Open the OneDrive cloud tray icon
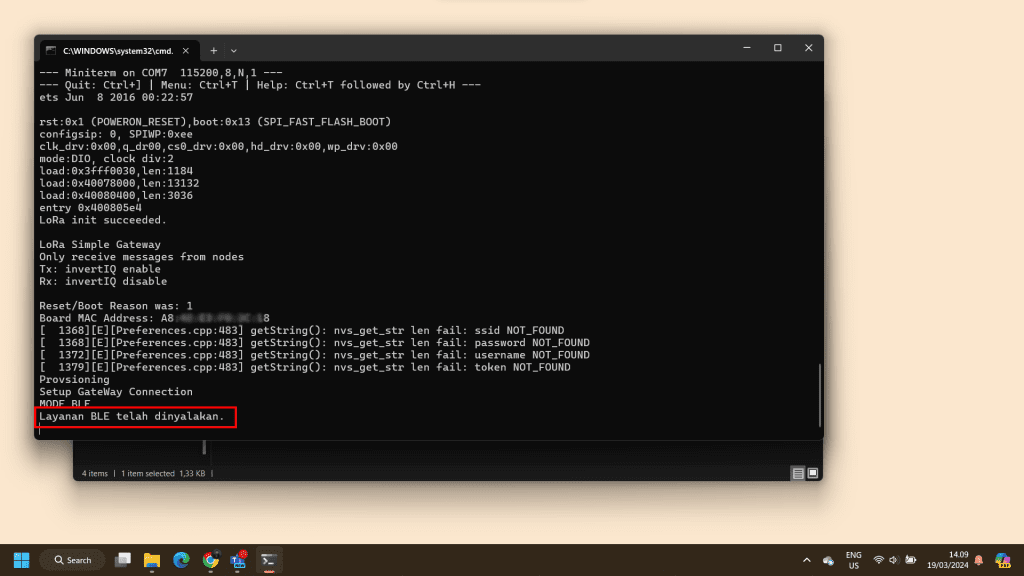This screenshot has height=576, width=1024. pyautogui.click(x=828, y=560)
